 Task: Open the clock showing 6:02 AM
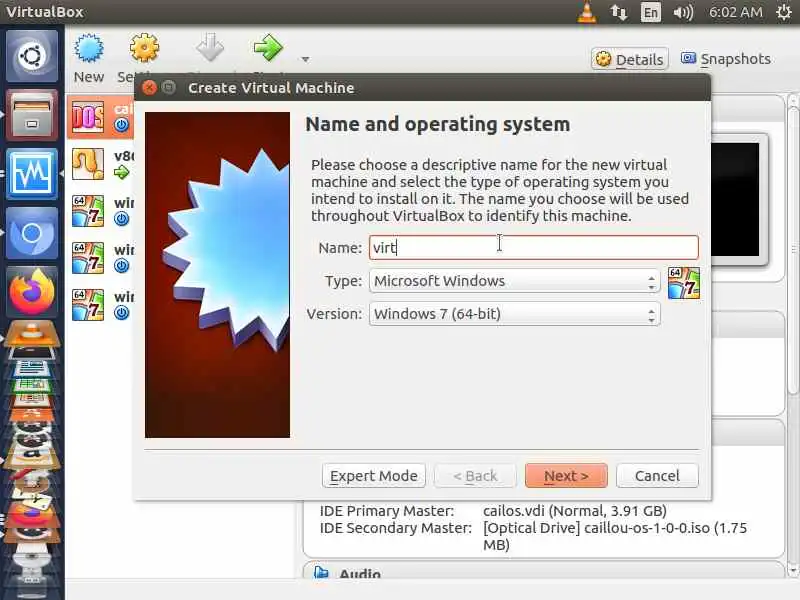(x=736, y=12)
